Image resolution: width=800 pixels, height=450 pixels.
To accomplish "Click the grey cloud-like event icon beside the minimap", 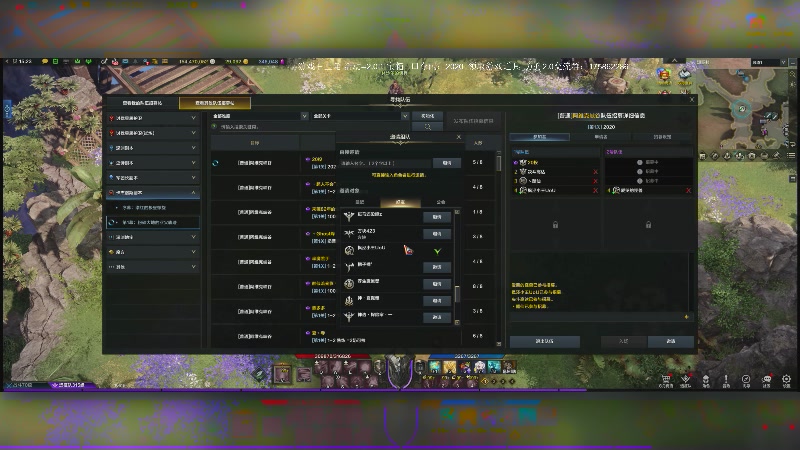I will [684, 76].
